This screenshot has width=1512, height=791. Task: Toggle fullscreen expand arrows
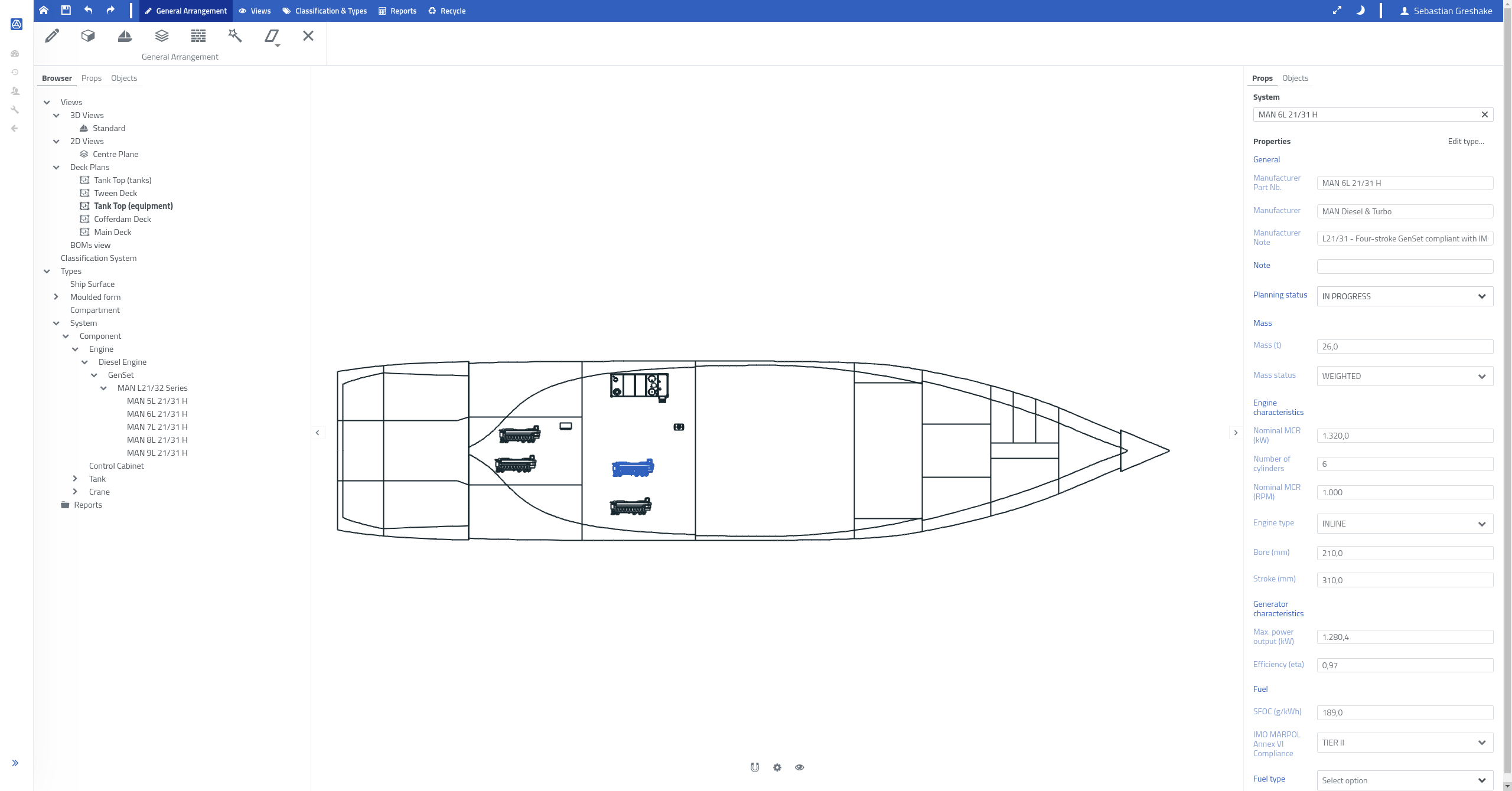click(1337, 11)
